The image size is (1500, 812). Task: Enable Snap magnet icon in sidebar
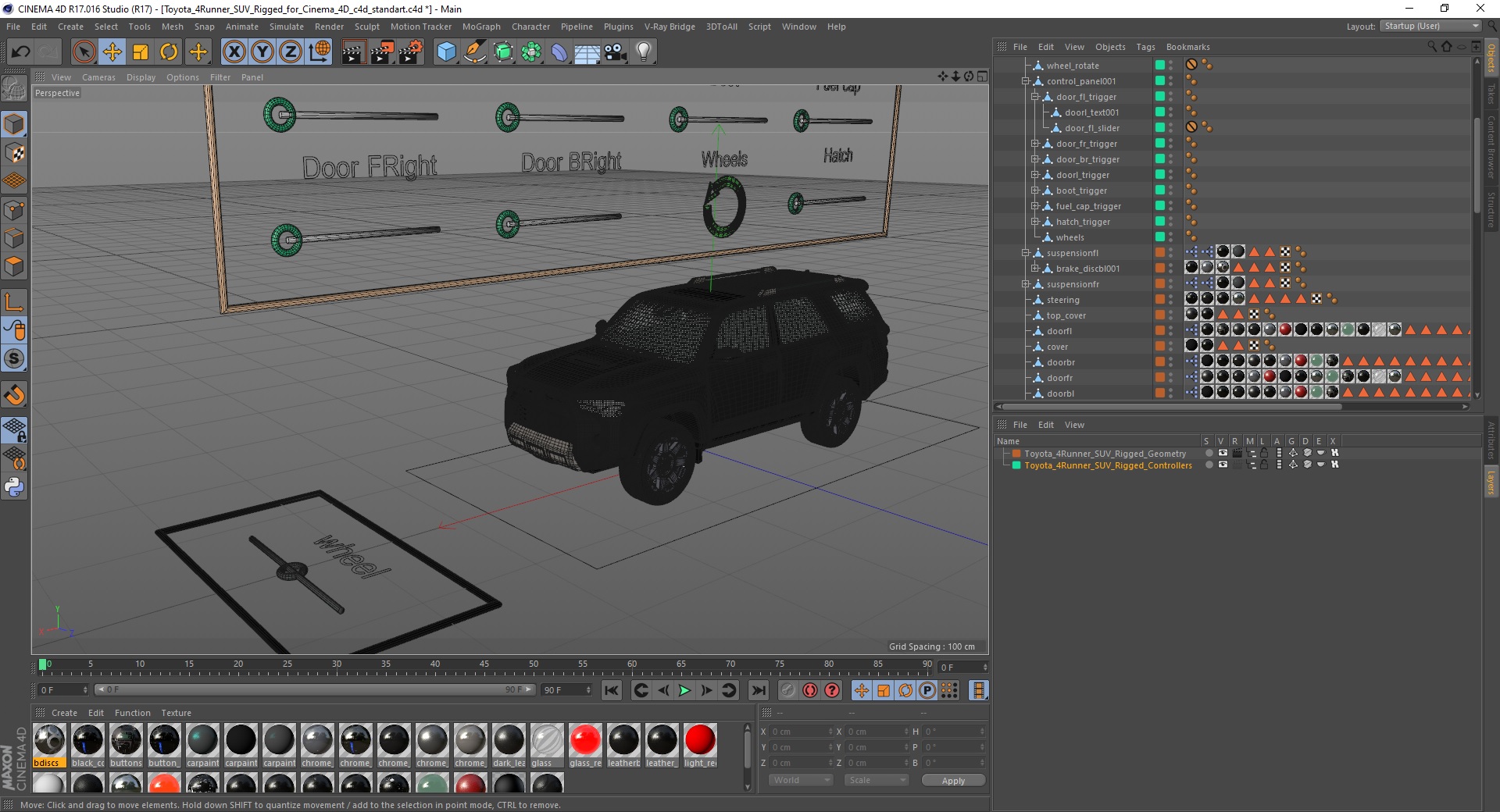click(x=14, y=395)
